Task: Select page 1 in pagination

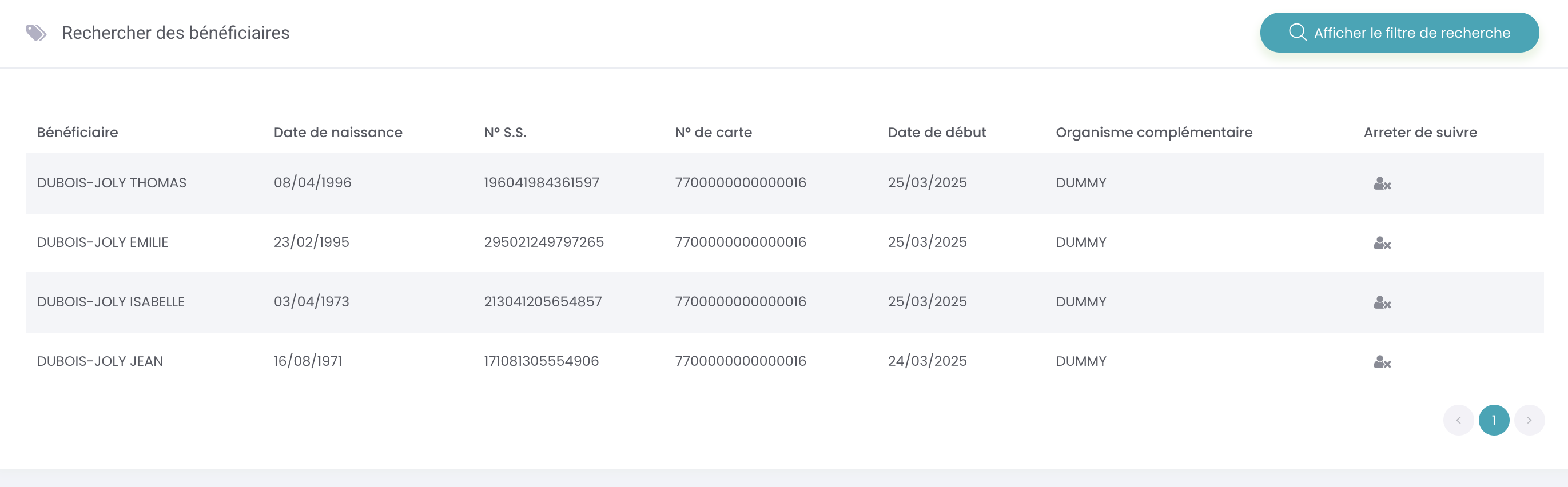Action: click(x=1494, y=420)
